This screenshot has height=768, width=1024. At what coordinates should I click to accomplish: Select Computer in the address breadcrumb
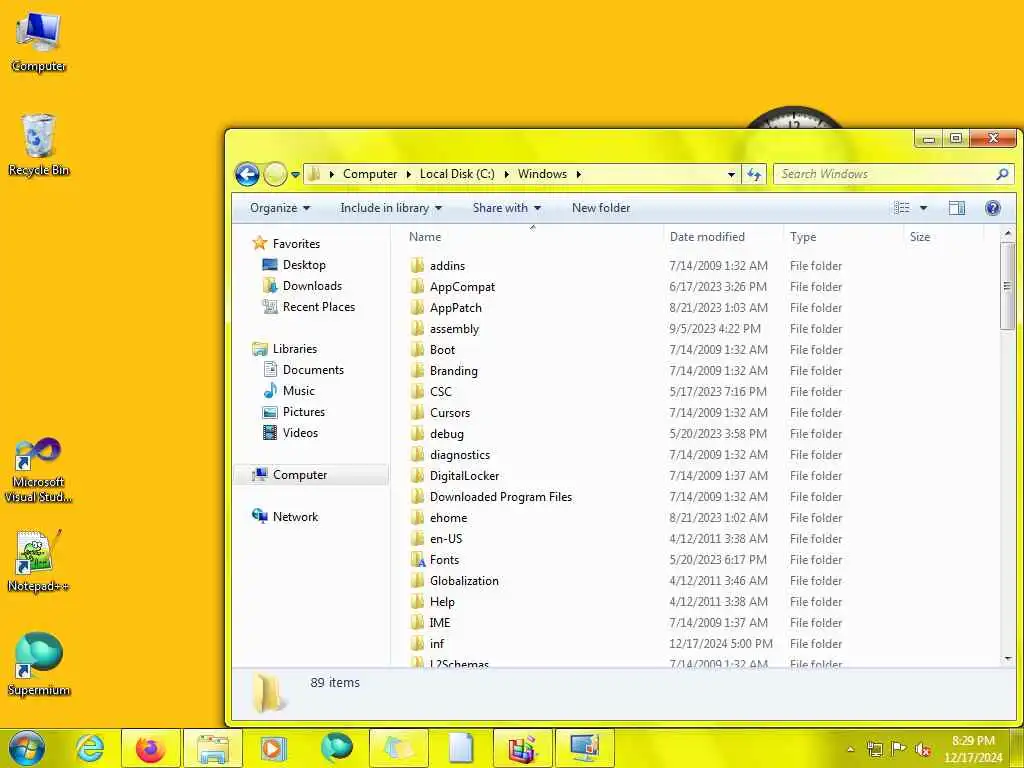(370, 174)
